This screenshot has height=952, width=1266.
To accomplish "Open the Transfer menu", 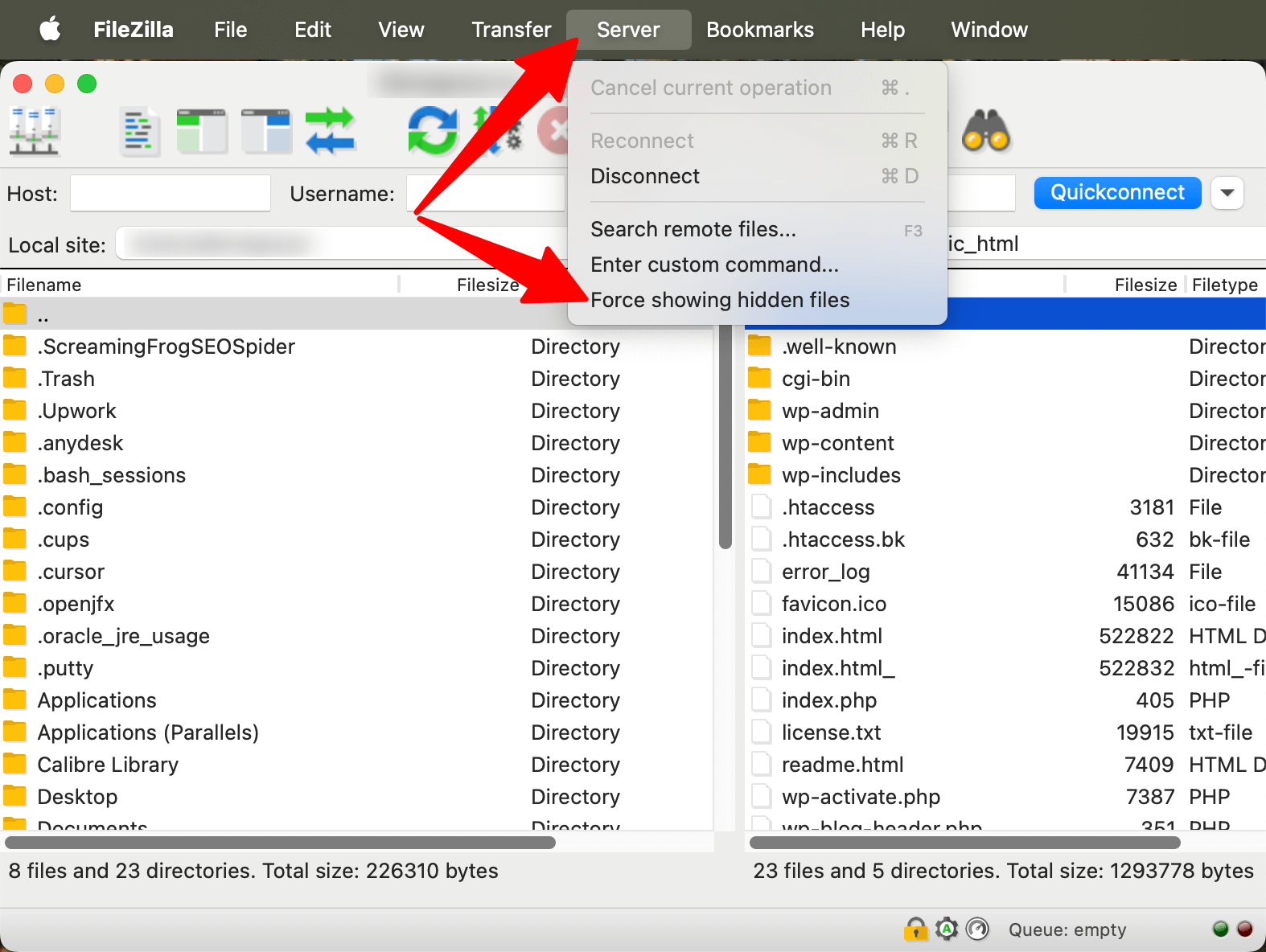I will pyautogui.click(x=512, y=30).
